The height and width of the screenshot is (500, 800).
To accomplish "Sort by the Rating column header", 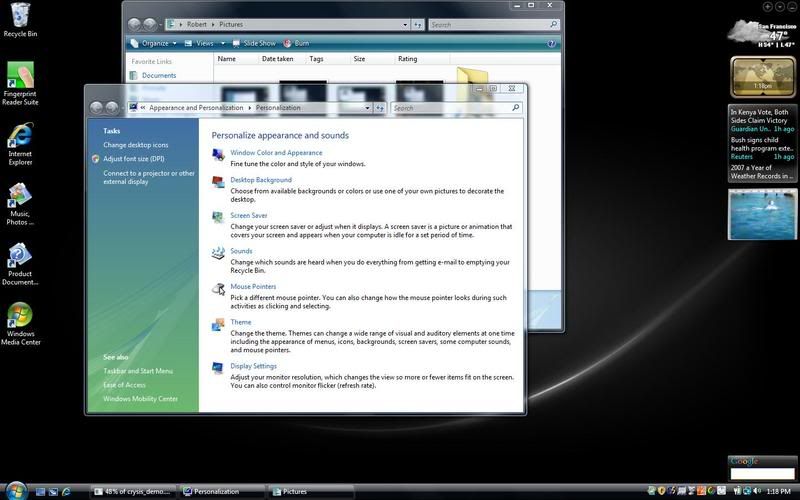I will [421, 59].
